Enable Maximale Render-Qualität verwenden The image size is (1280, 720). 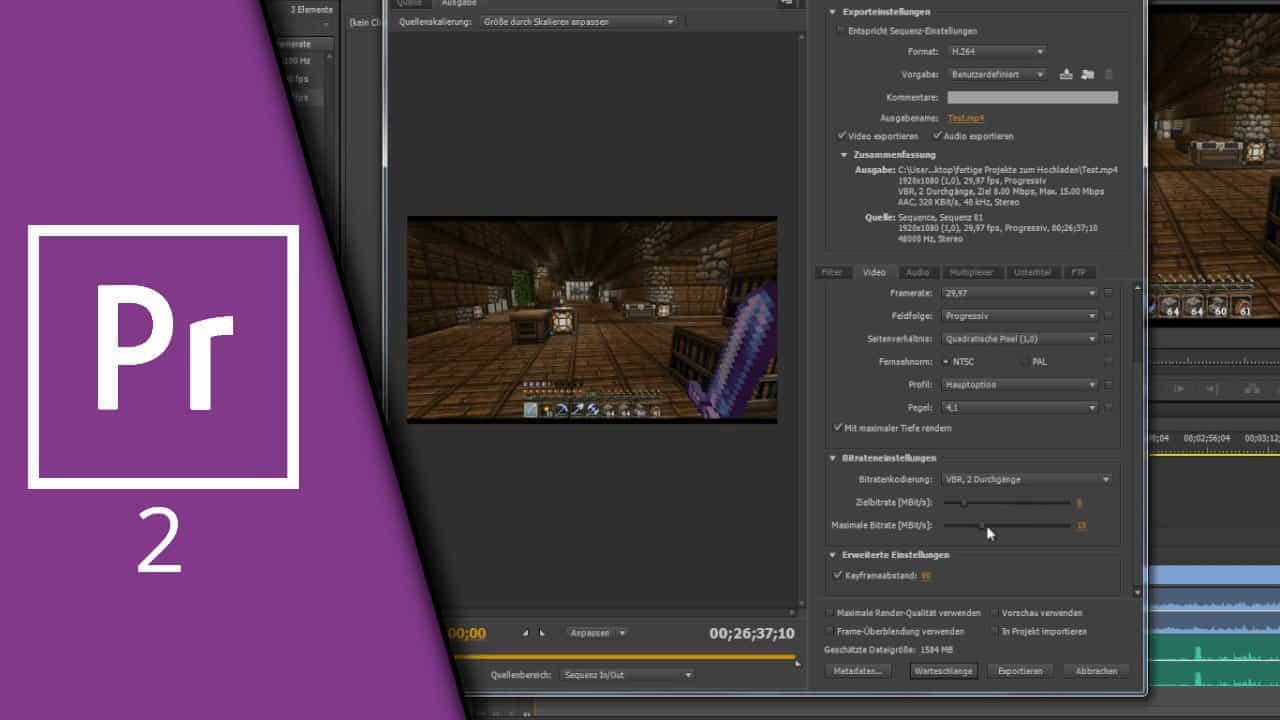coord(829,613)
